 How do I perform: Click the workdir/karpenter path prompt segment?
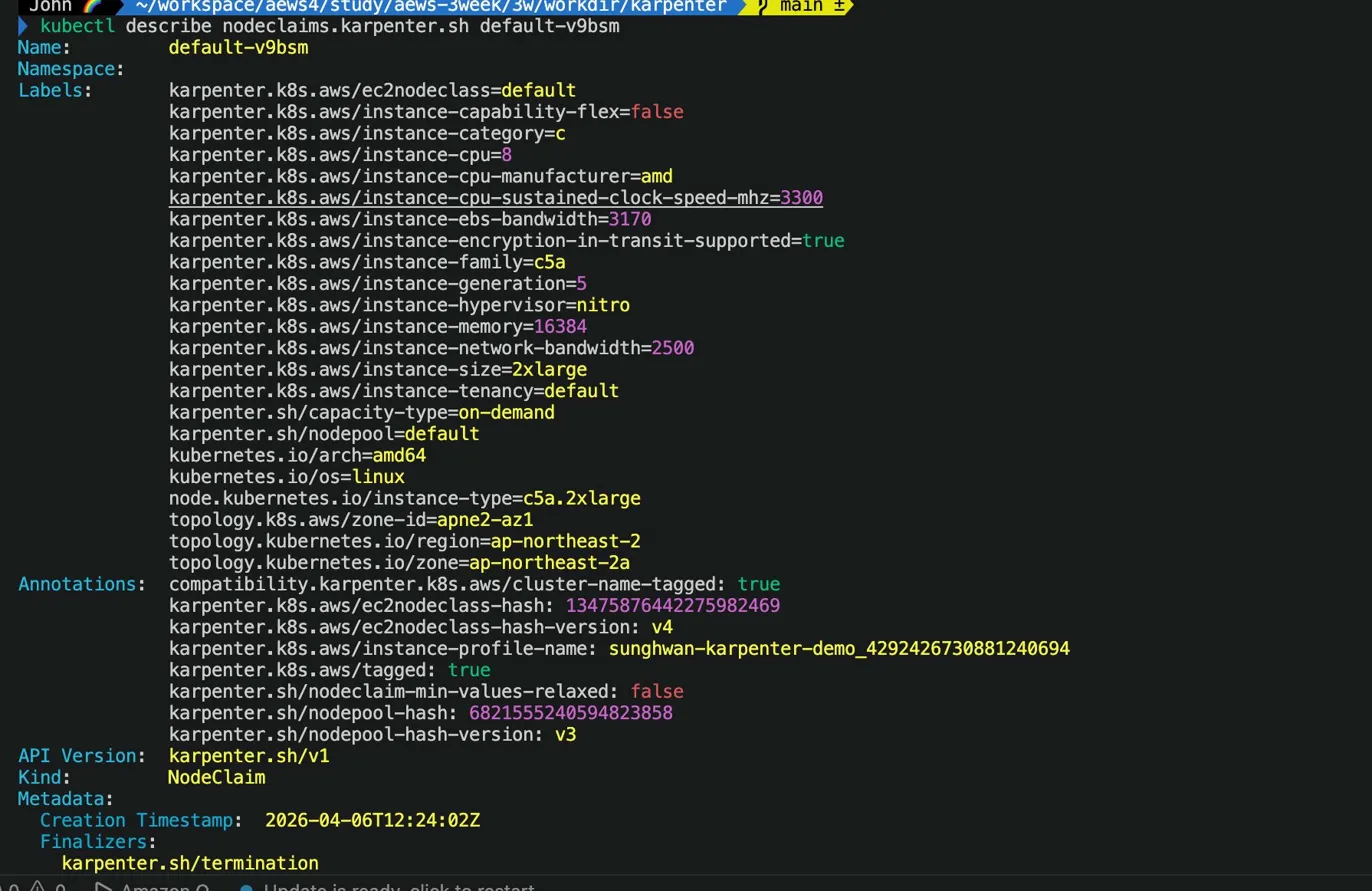point(432,6)
